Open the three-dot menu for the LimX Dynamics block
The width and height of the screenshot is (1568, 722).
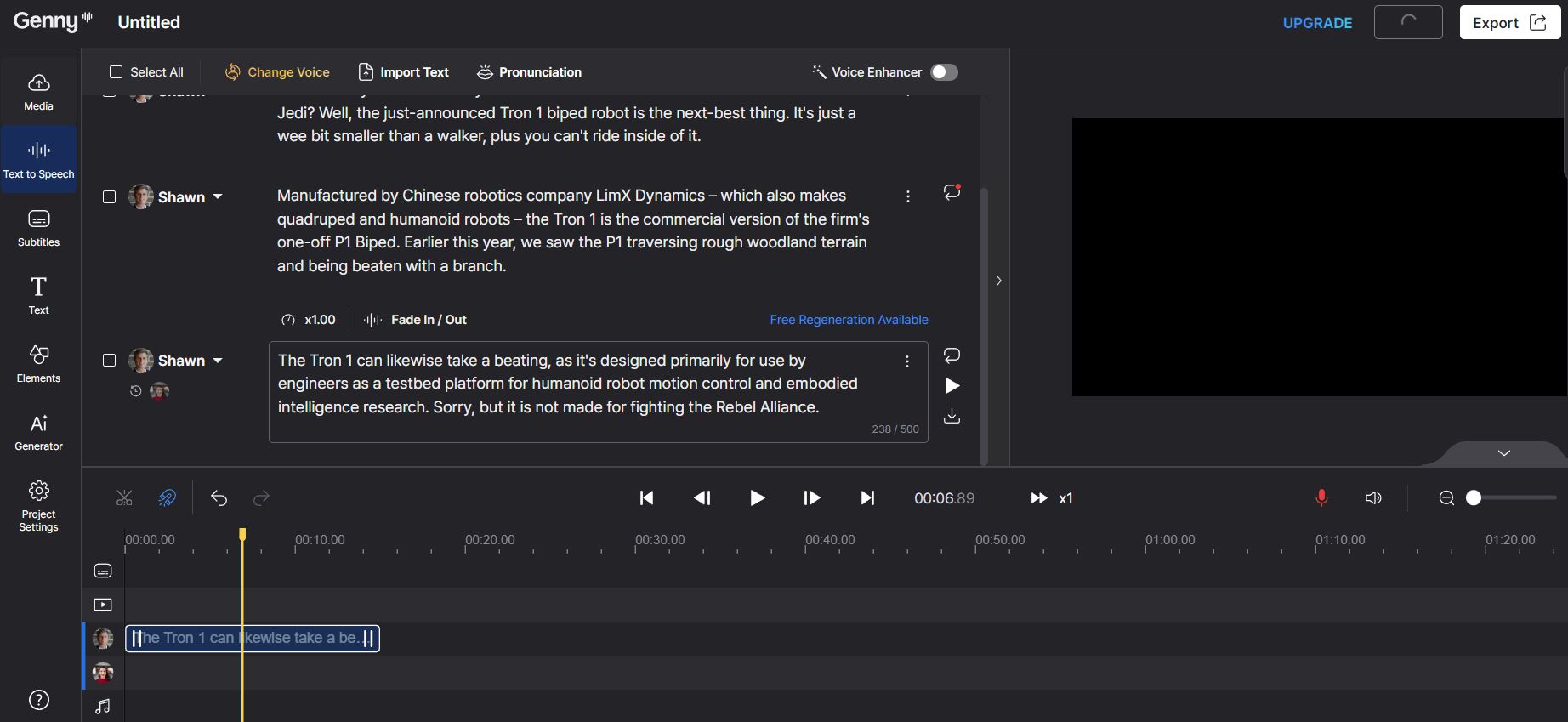(x=908, y=196)
